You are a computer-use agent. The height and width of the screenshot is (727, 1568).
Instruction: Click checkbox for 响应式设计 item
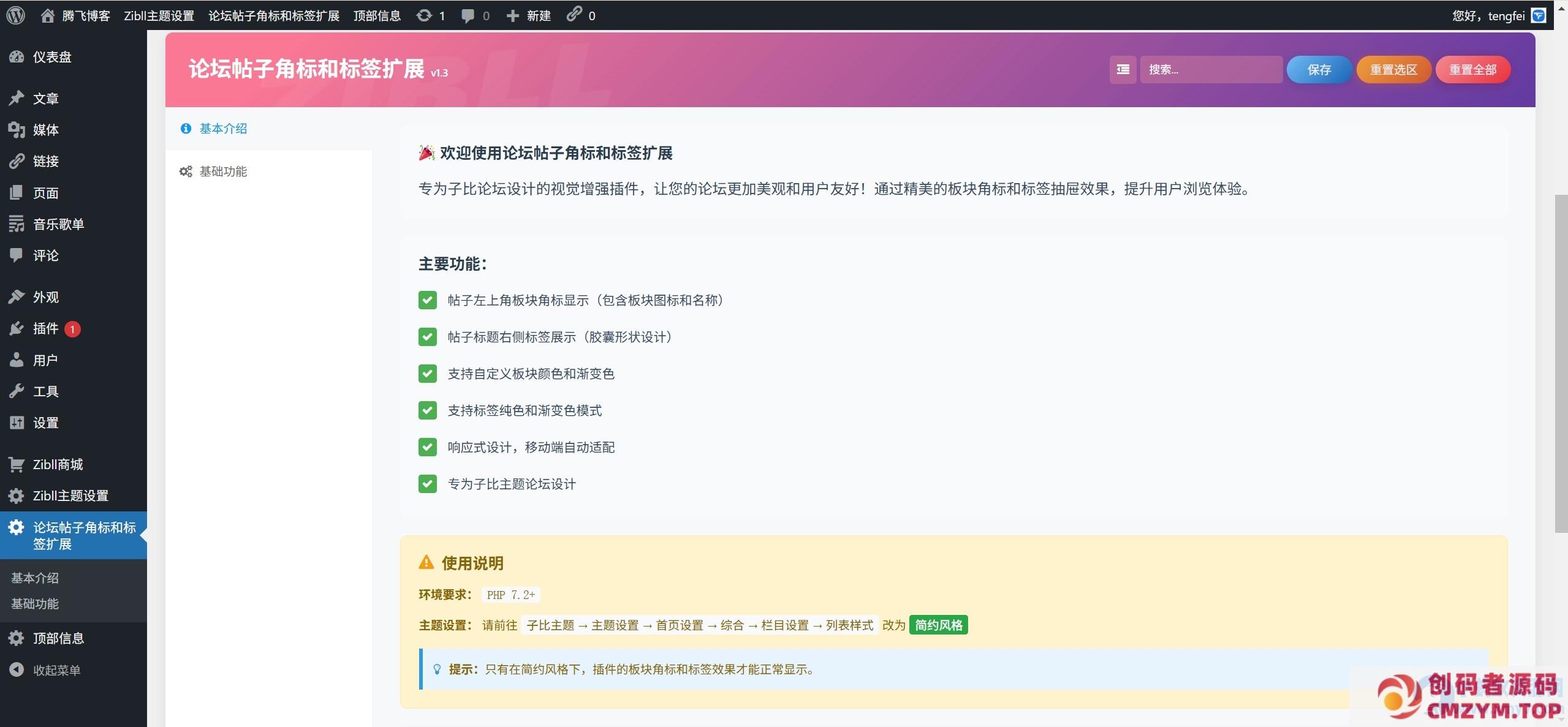coord(427,447)
